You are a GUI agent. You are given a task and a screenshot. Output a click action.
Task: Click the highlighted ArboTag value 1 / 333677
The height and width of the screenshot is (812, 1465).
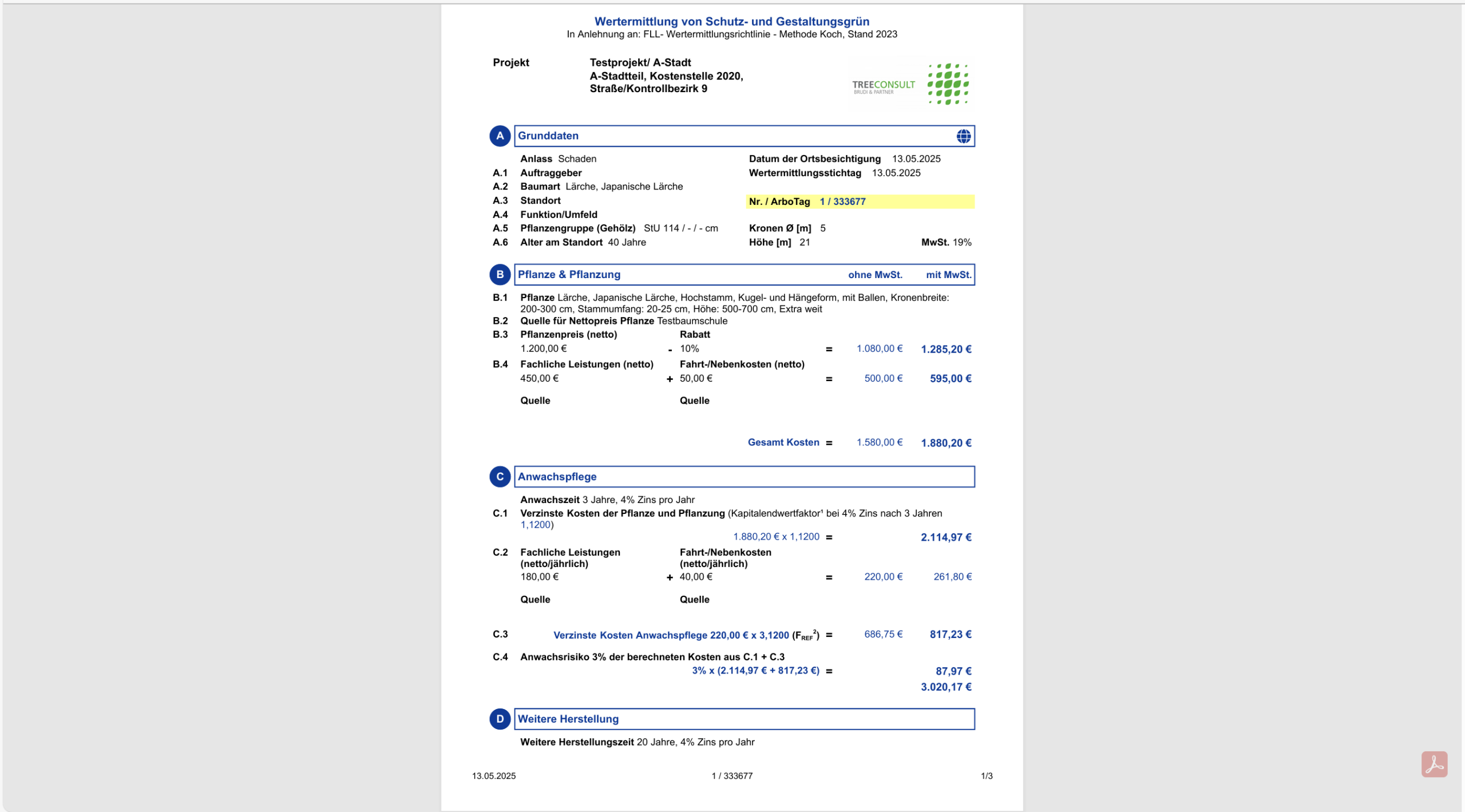click(842, 201)
